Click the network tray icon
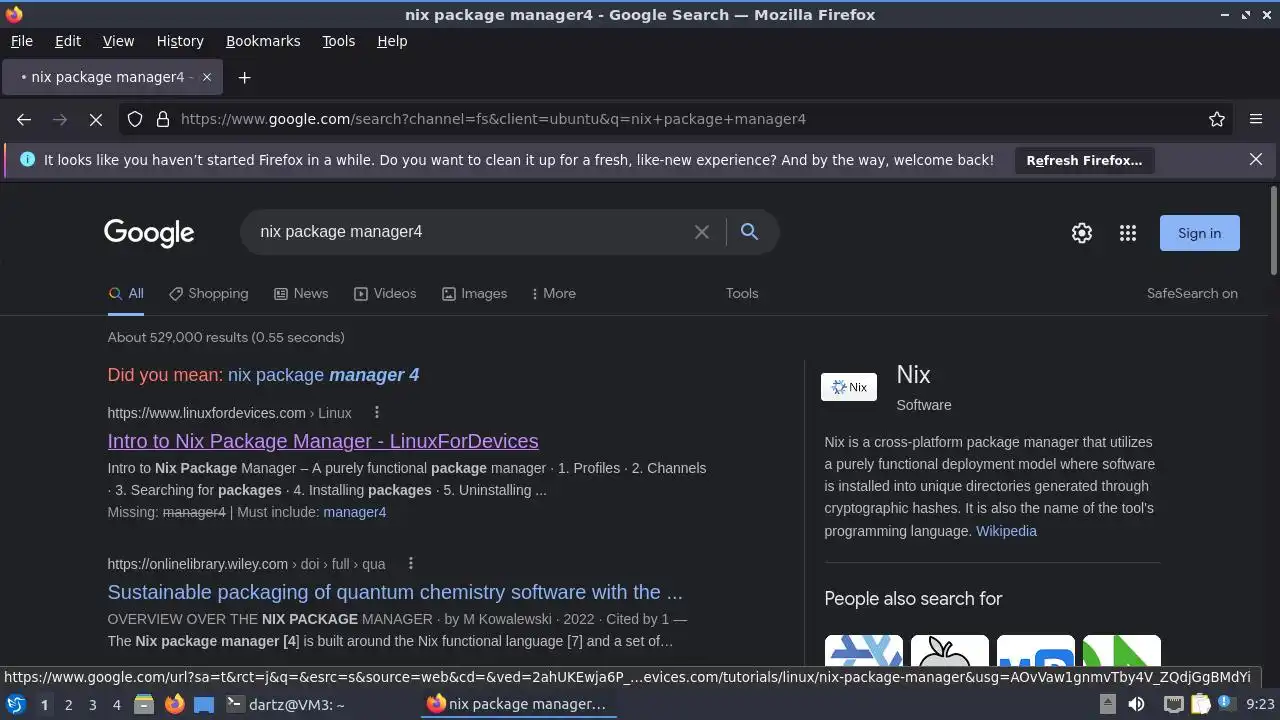This screenshot has width=1280, height=720. pos(1173,704)
